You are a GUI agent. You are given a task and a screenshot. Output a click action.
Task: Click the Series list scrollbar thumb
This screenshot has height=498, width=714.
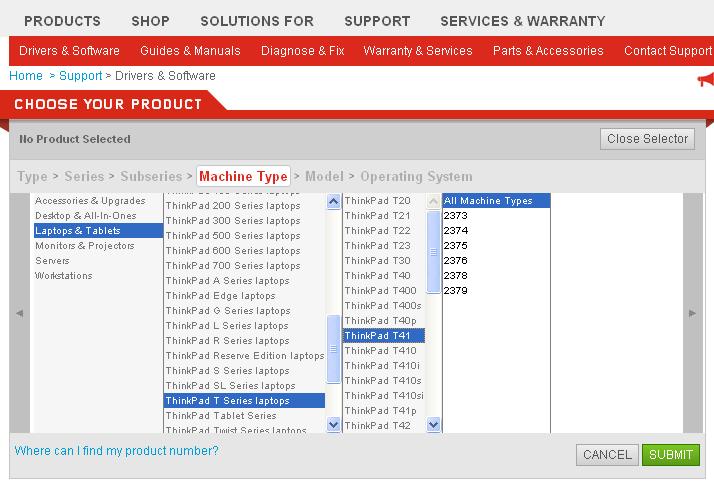[x=333, y=349]
